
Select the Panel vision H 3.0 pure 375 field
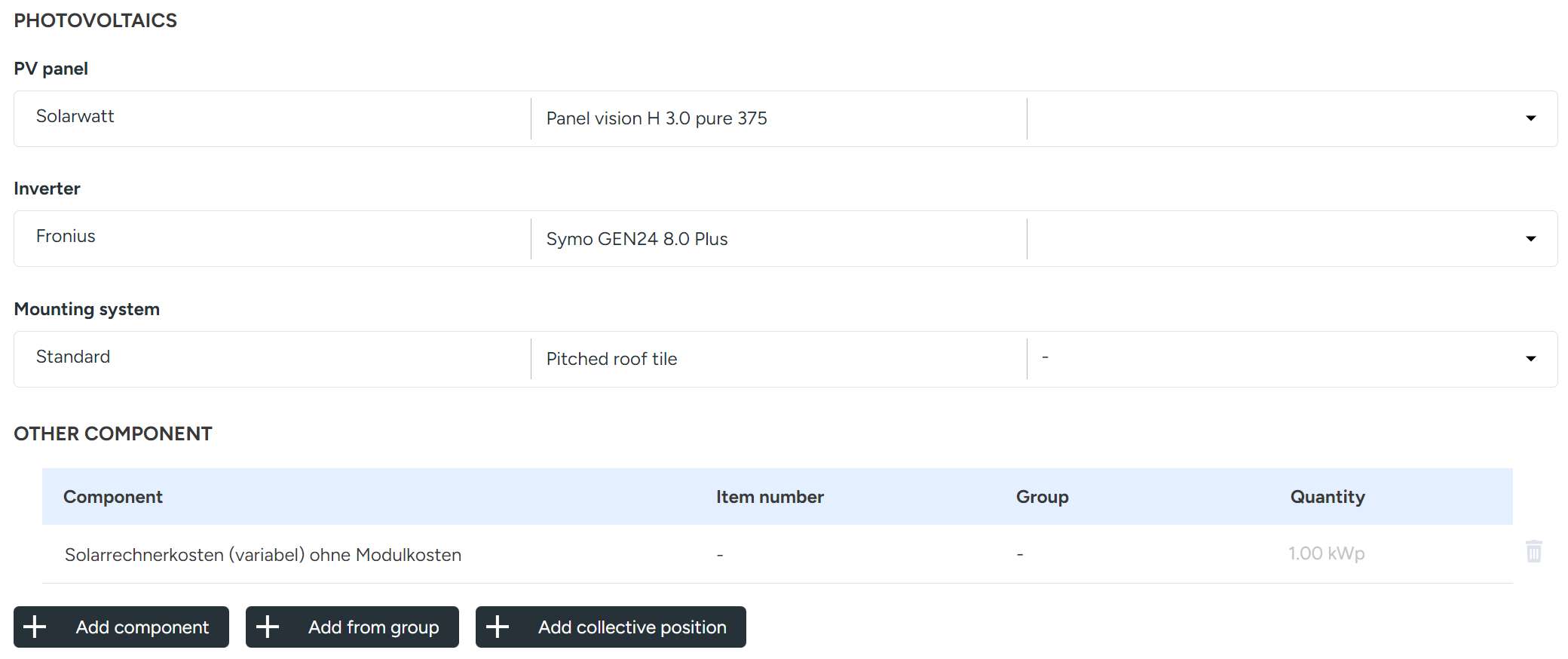[776, 118]
